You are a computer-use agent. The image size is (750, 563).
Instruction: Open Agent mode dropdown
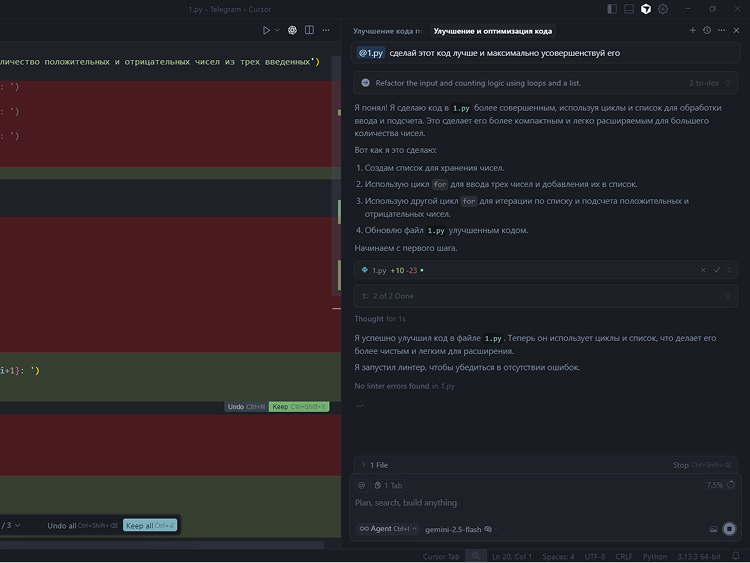[x=388, y=529]
